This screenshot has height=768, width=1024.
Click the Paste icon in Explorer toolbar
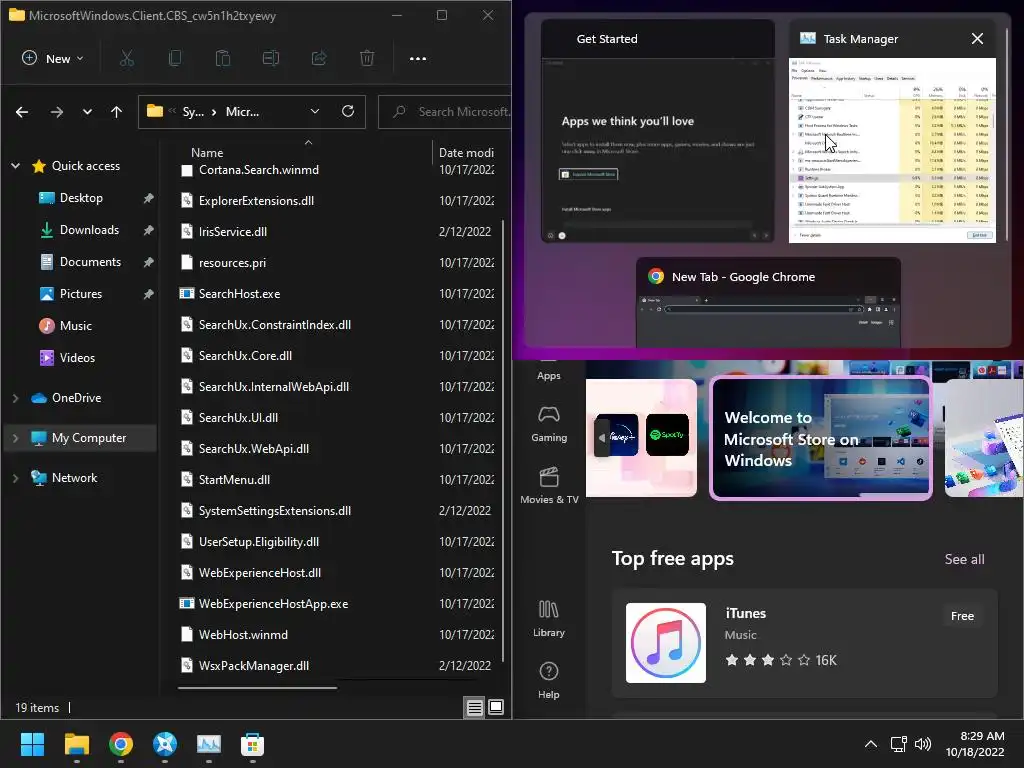[x=223, y=58]
